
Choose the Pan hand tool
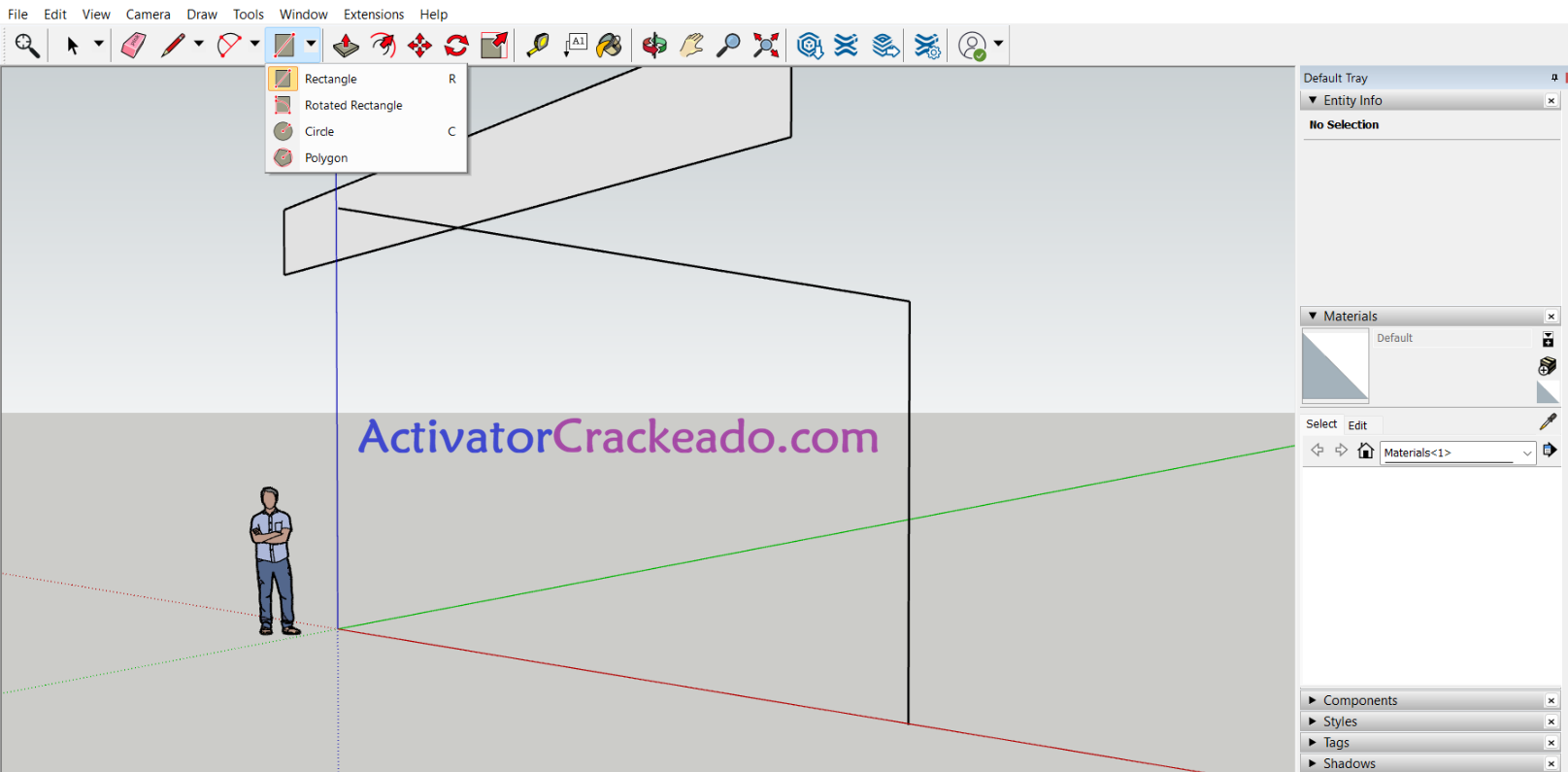click(691, 46)
